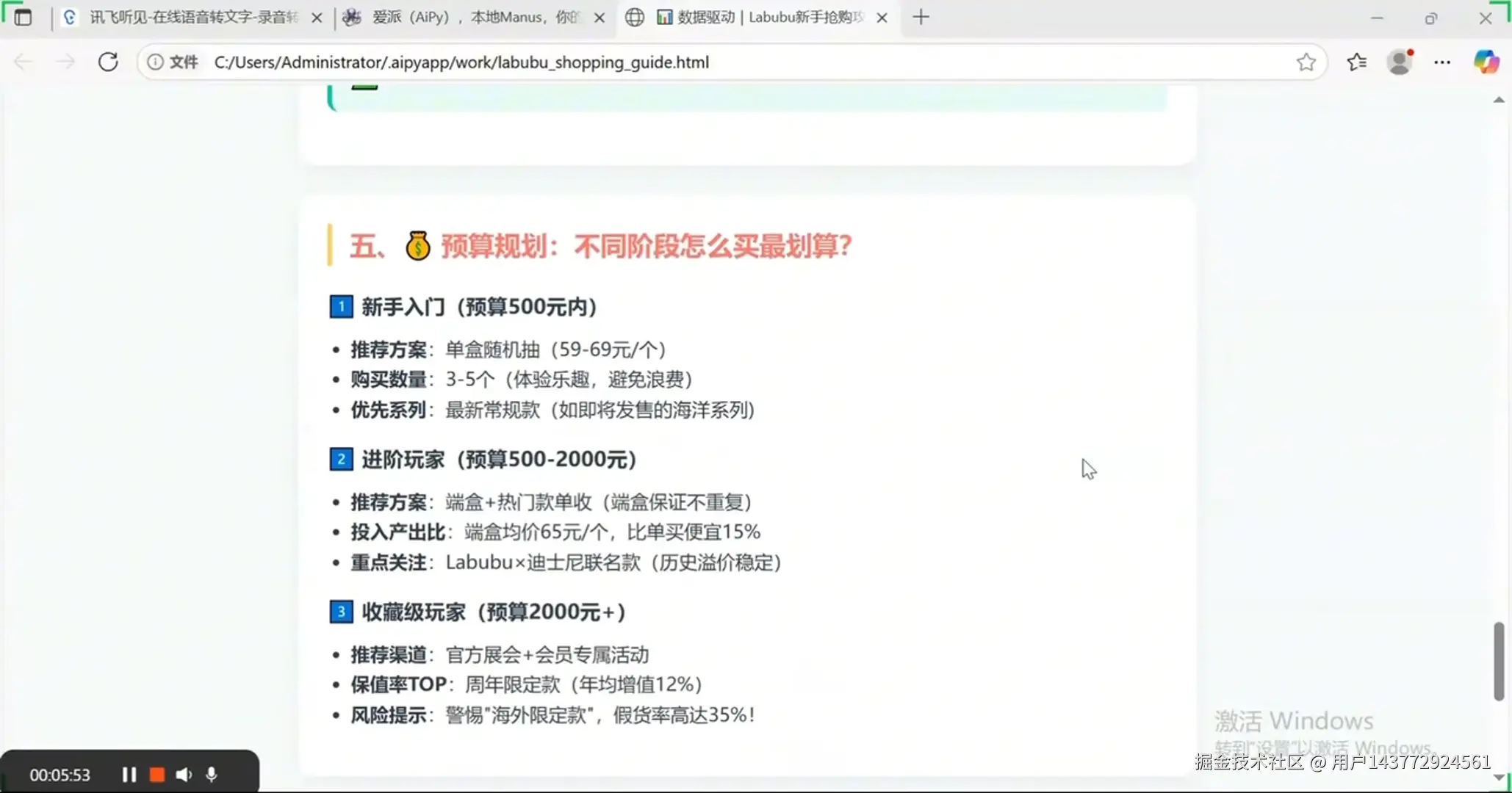This screenshot has width=1512, height=793.
Task: Open the tab actions menu icon
Action: (x=23, y=17)
